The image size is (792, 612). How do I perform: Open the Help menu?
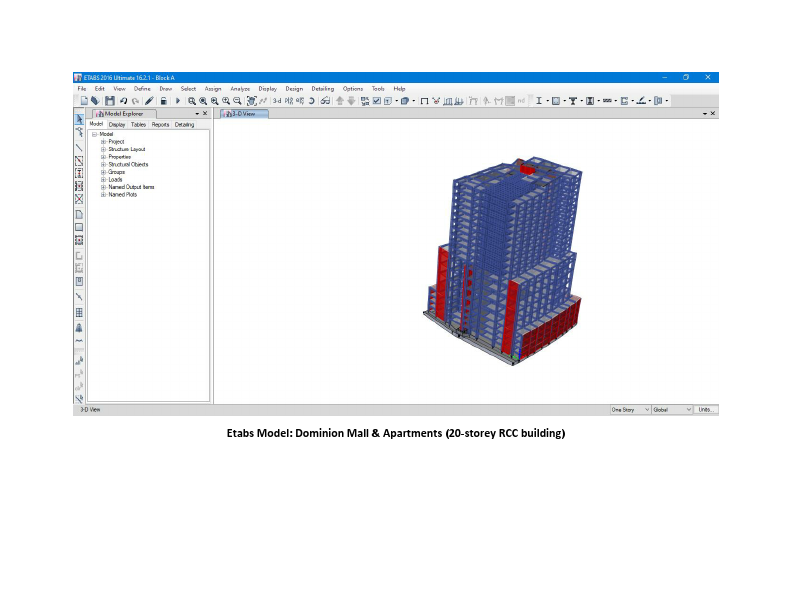coord(399,89)
